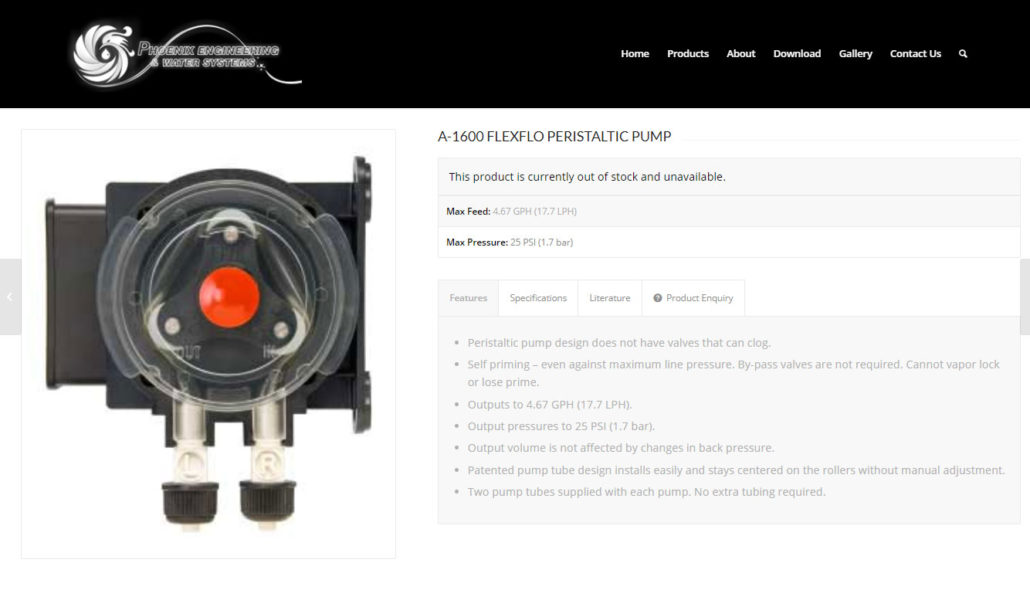Select the Features tab

point(468,298)
